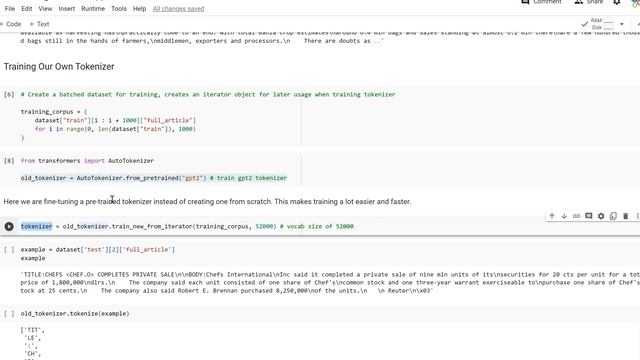The width and height of the screenshot is (640, 360).
Task: Open the Tools menu
Action: (x=119, y=9)
